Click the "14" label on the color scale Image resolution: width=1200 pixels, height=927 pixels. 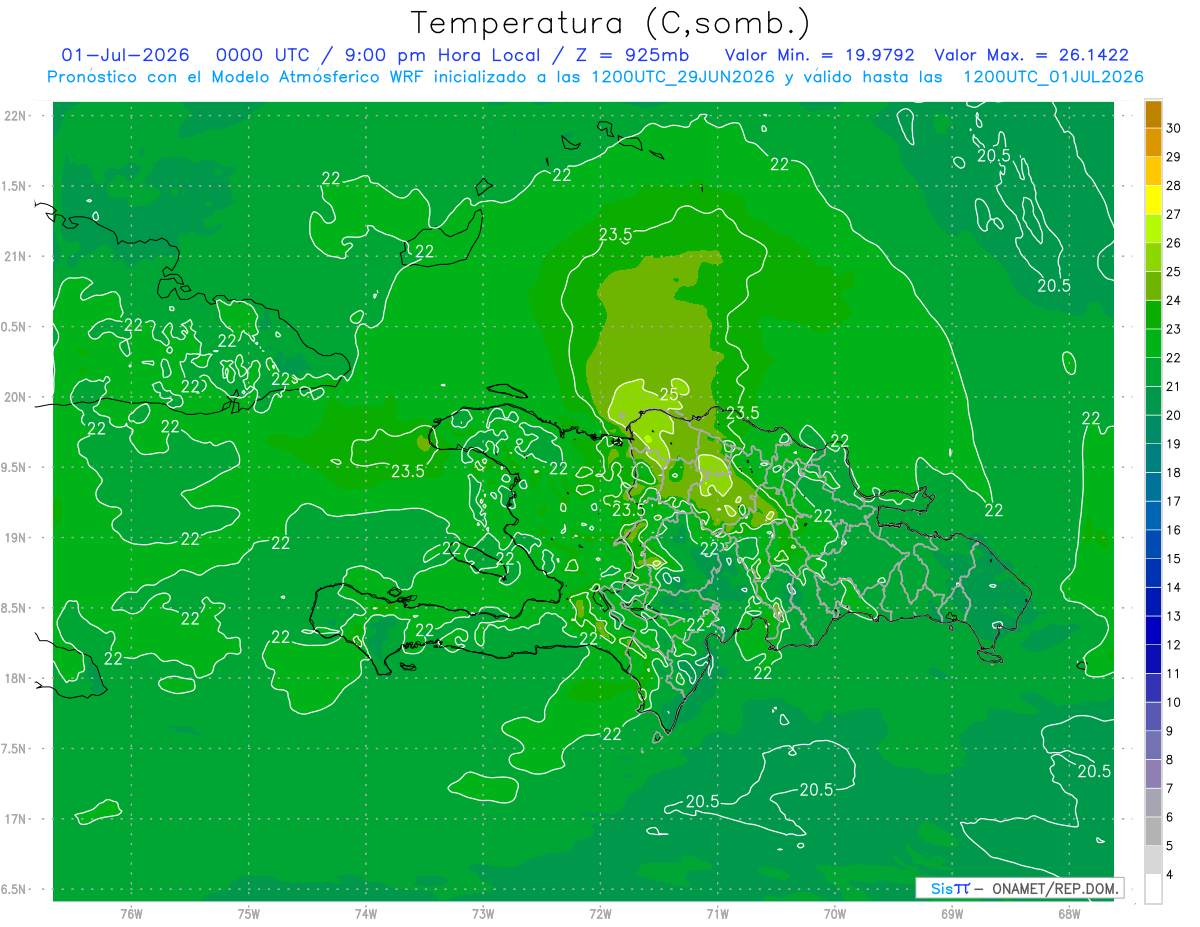(1174, 587)
